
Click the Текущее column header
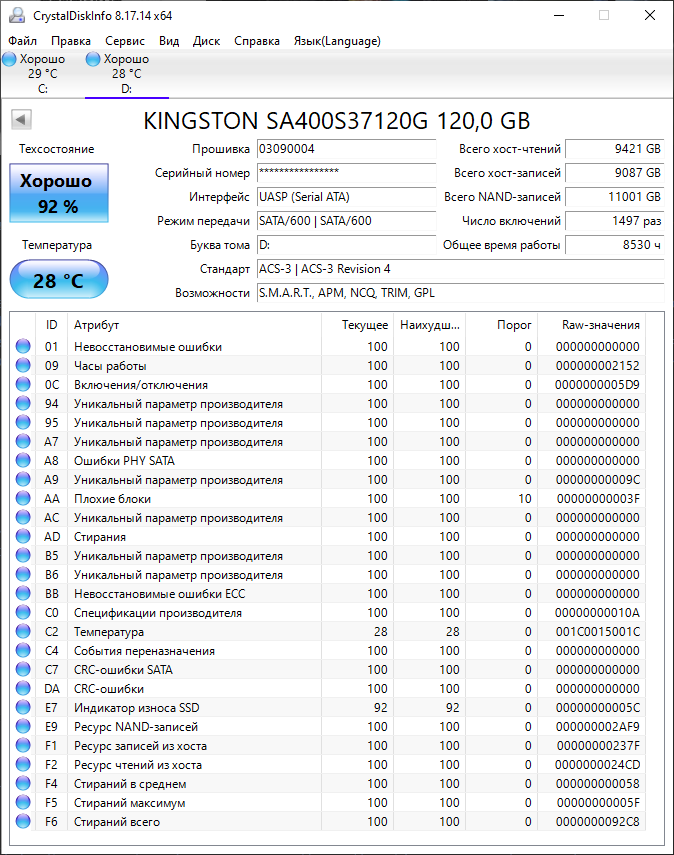[357, 325]
